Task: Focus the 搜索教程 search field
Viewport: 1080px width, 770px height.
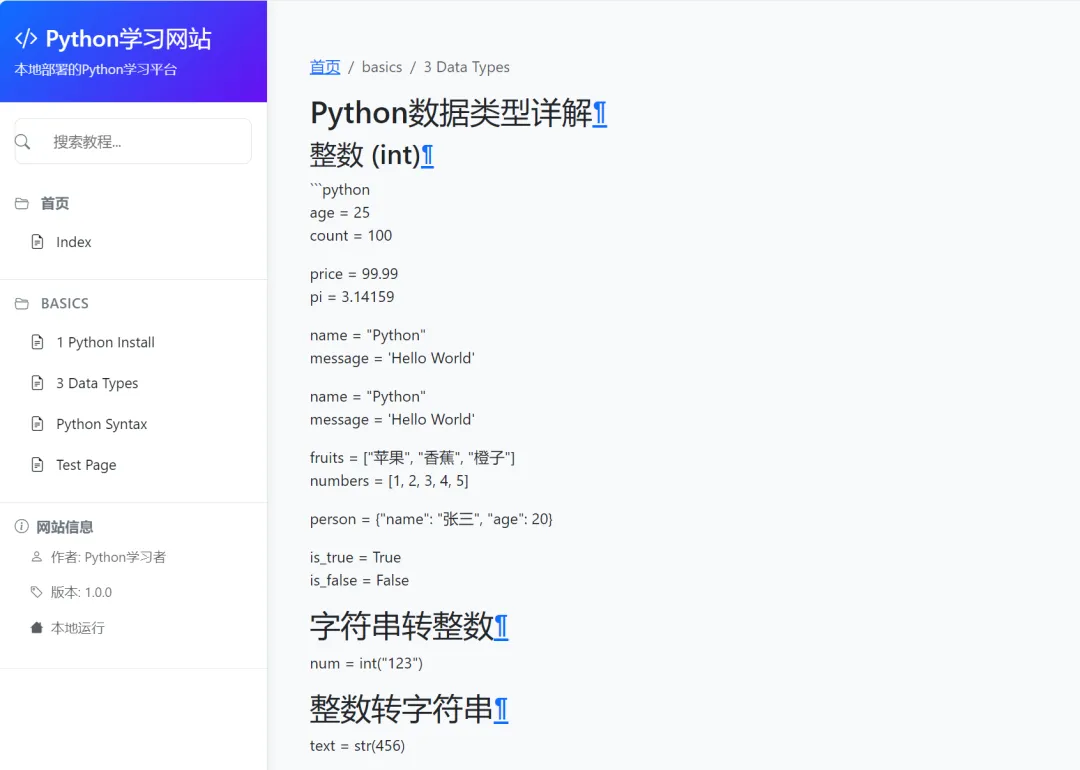Action: pyautogui.click(x=133, y=142)
